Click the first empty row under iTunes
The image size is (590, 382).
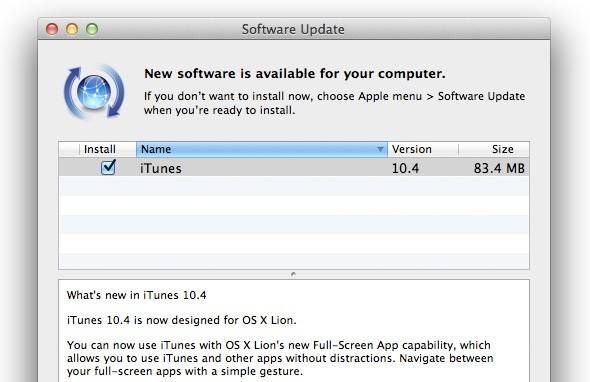click(x=294, y=186)
